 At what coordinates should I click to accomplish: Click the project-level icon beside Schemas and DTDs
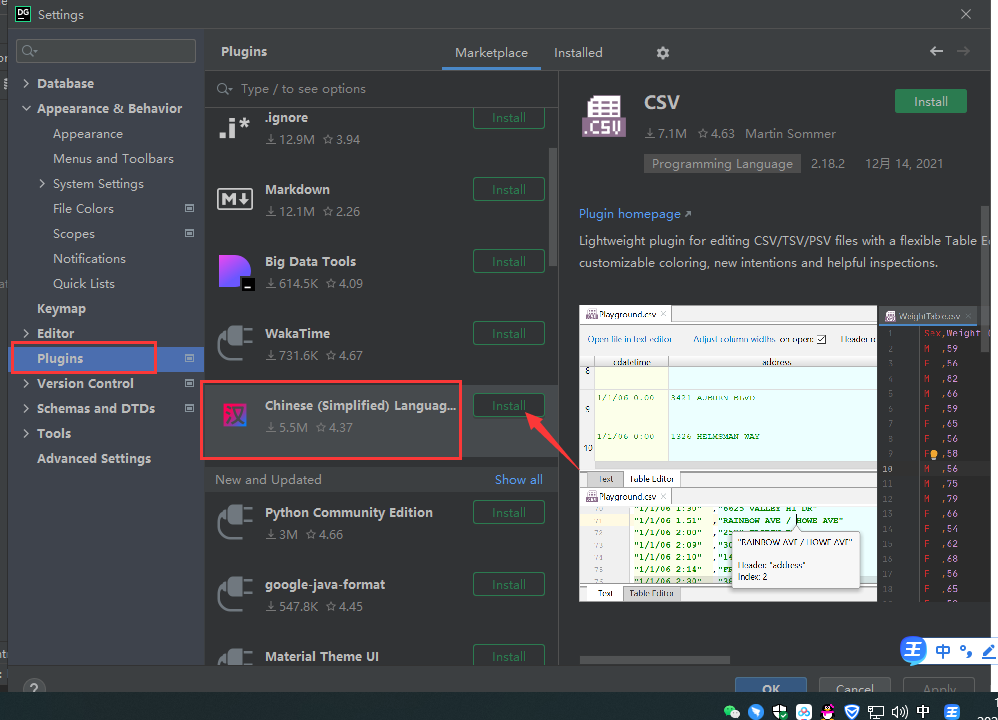click(x=189, y=408)
